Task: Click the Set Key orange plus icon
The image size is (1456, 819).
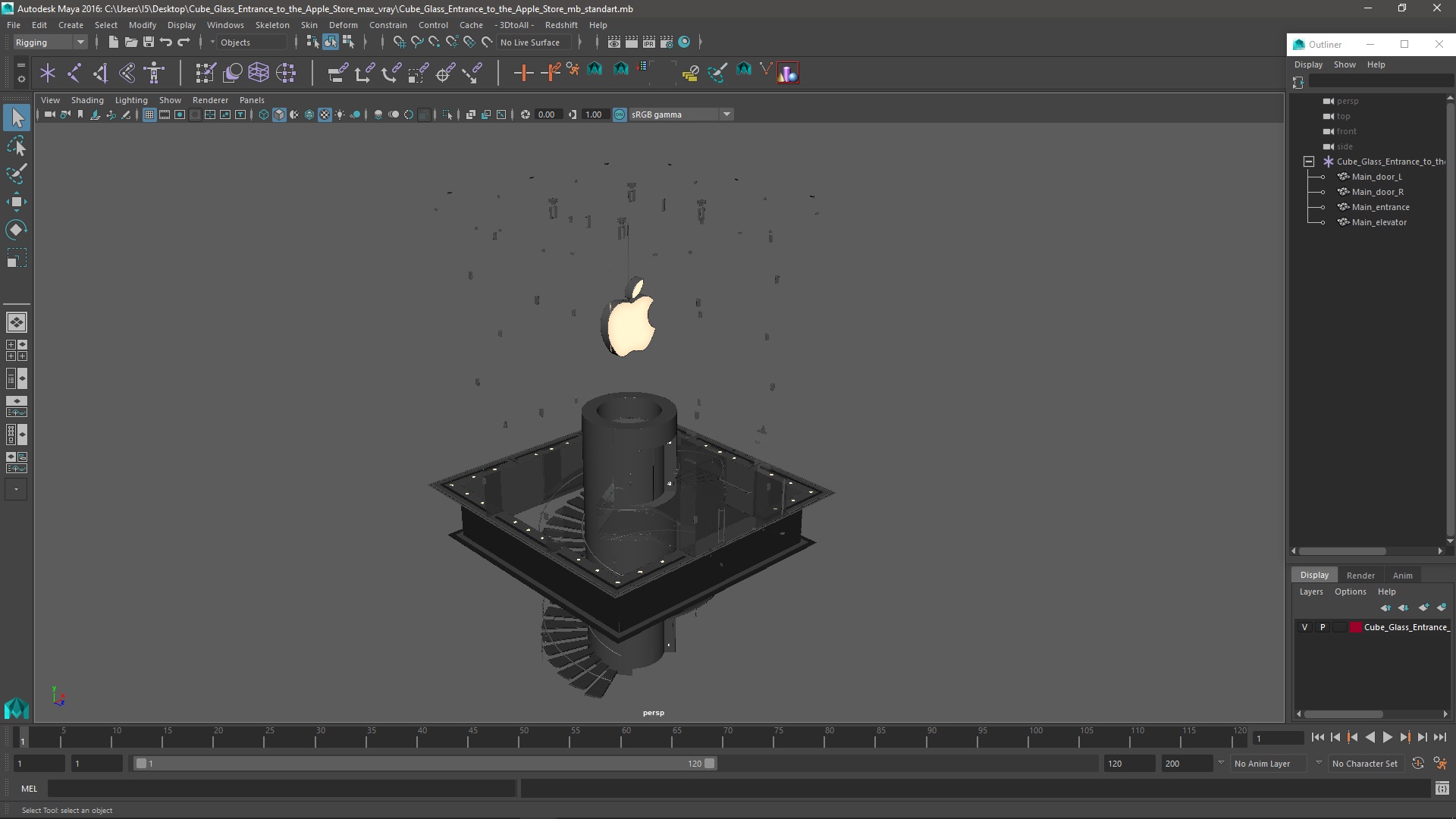Action: (x=523, y=73)
